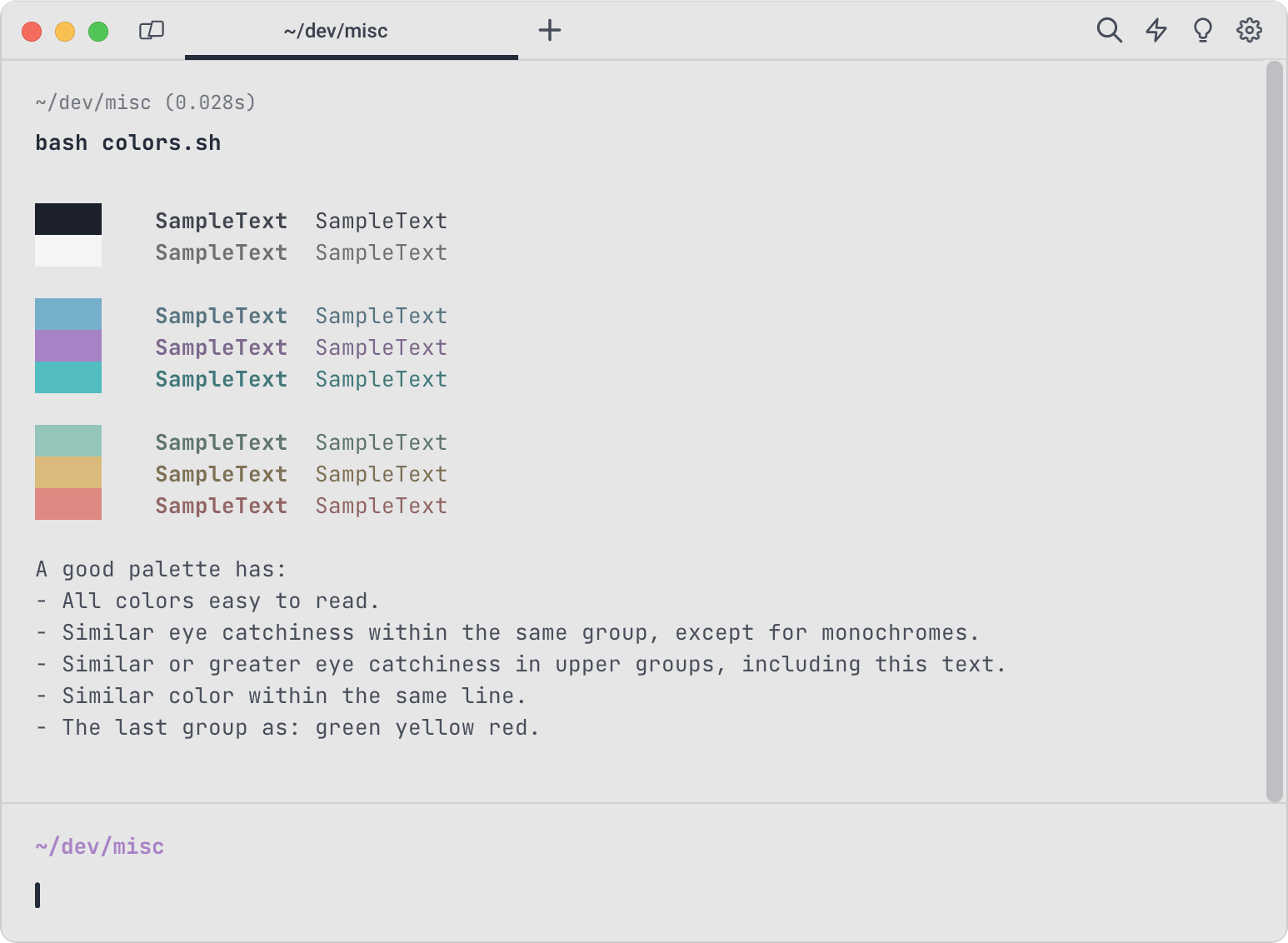
Task: Click the yellow minimize window button
Action: 65,32
